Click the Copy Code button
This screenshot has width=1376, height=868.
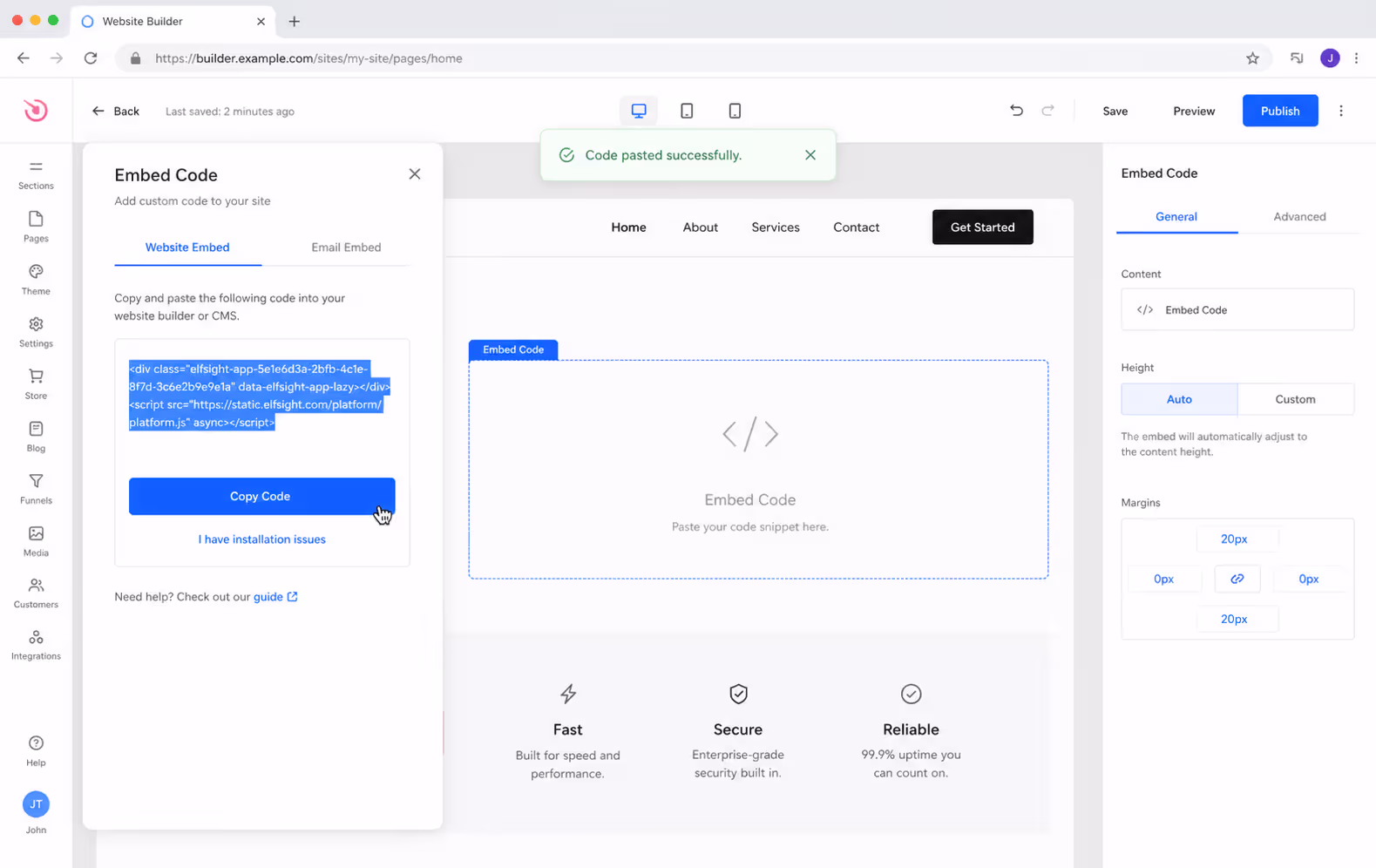[x=261, y=496]
